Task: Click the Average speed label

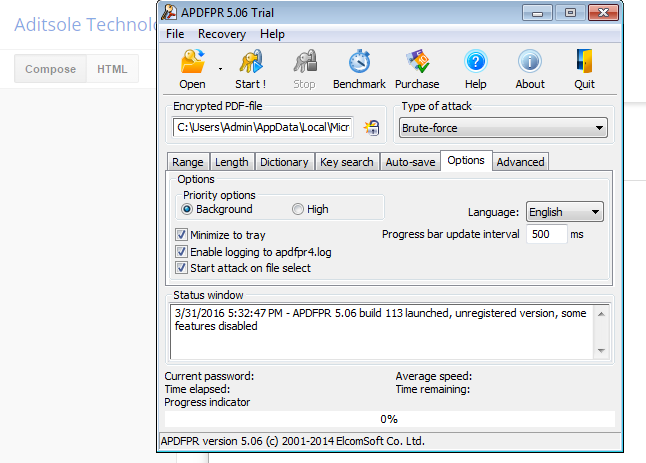Action: [x=434, y=376]
